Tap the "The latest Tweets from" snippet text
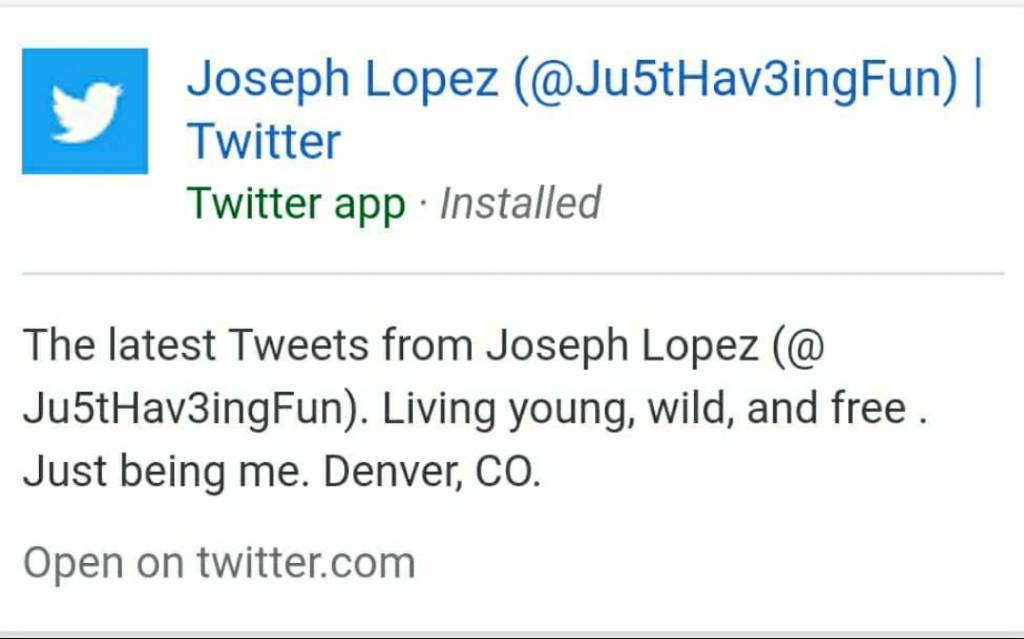The width and height of the screenshot is (1024, 639). 248,346
